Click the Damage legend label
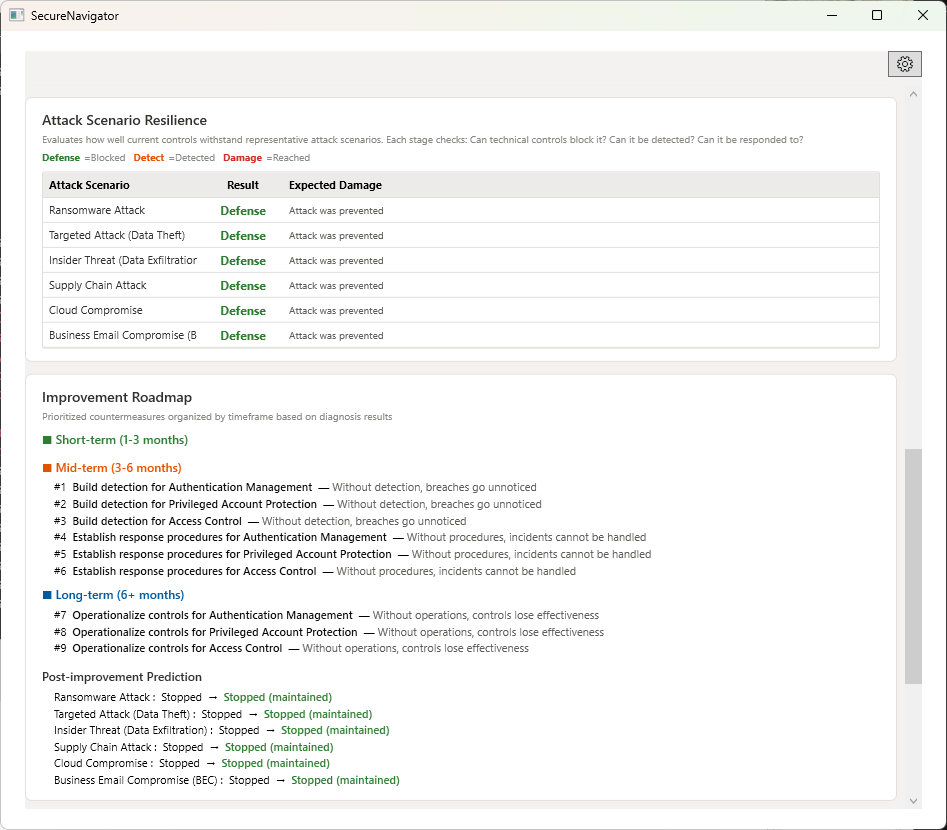 pos(242,157)
